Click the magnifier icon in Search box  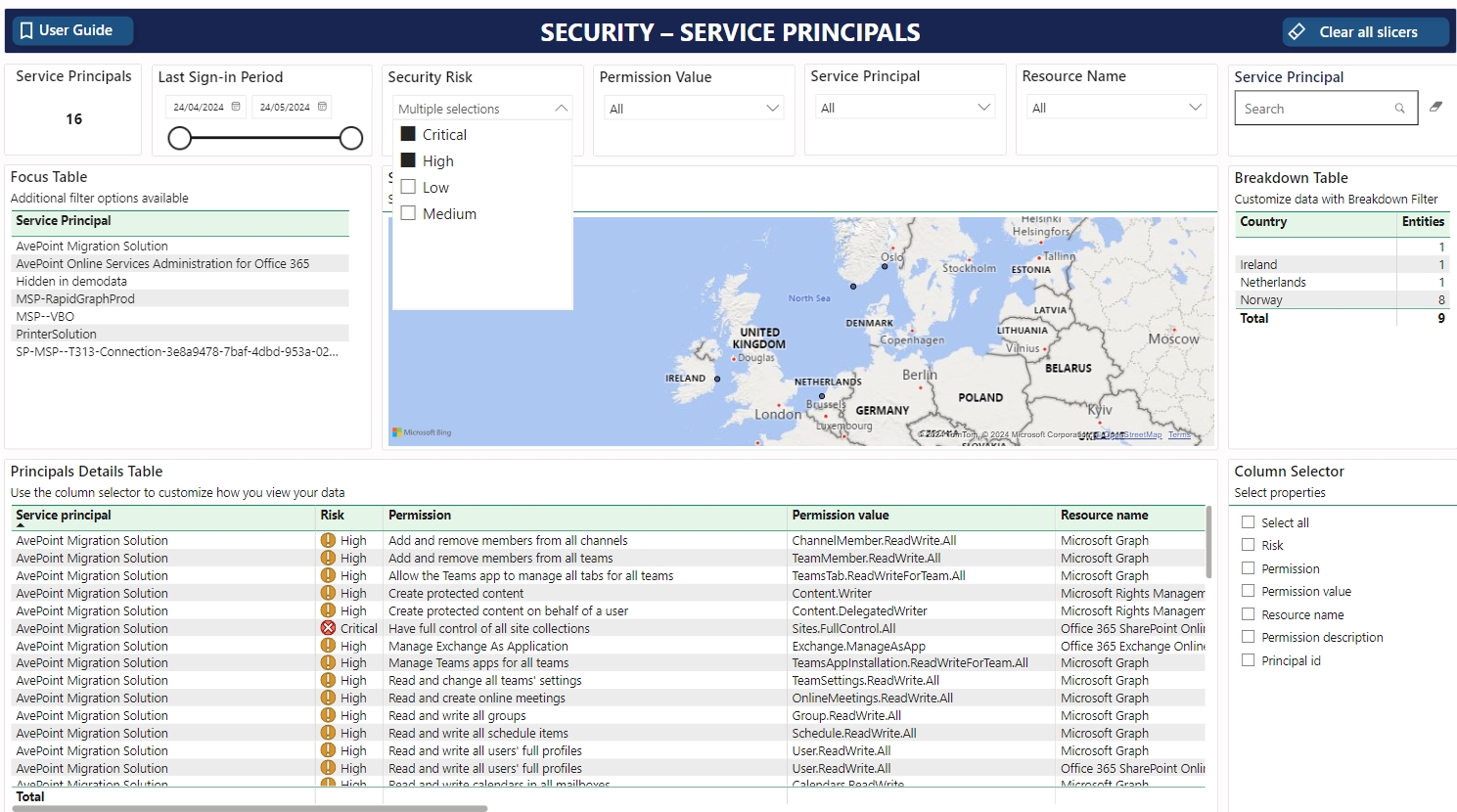click(x=1399, y=109)
